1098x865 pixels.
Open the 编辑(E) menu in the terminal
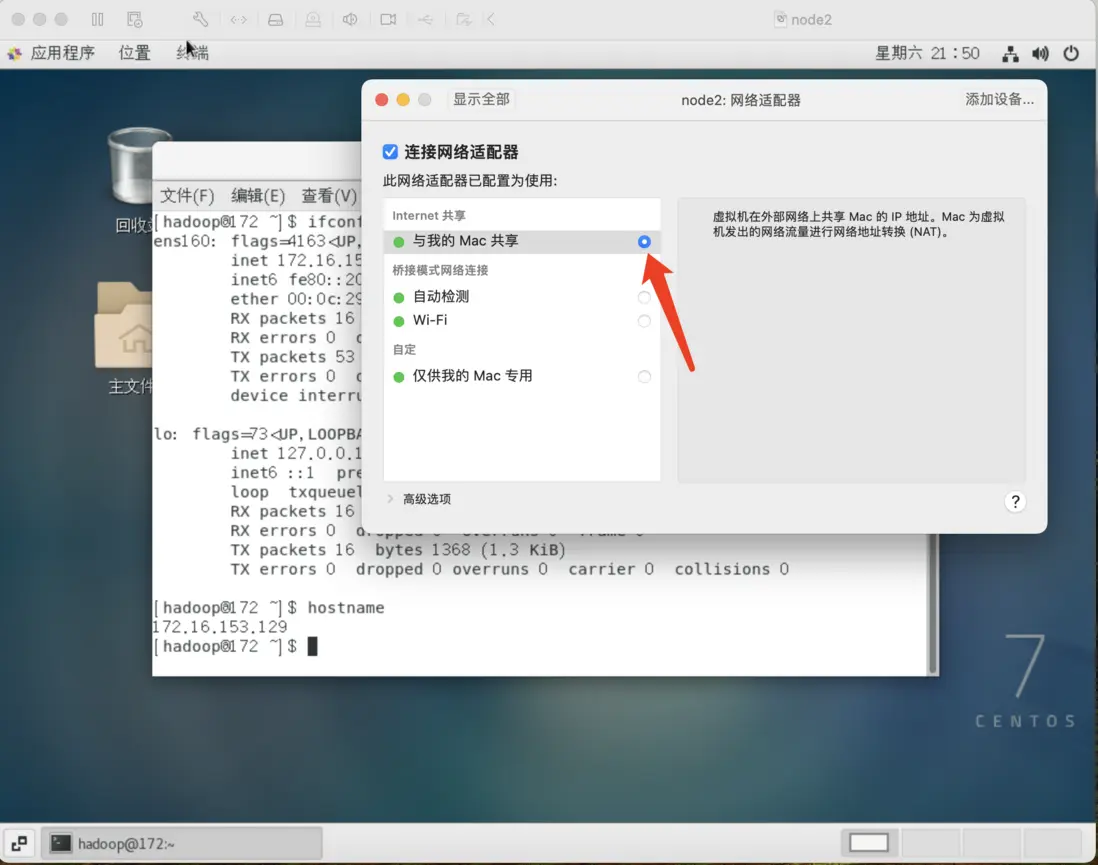tap(258, 195)
